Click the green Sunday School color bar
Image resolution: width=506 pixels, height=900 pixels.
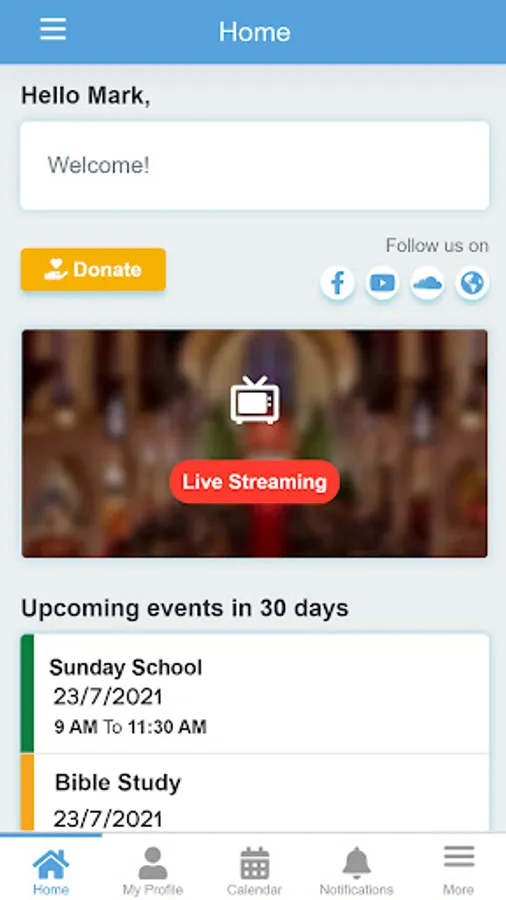[27, 693]
